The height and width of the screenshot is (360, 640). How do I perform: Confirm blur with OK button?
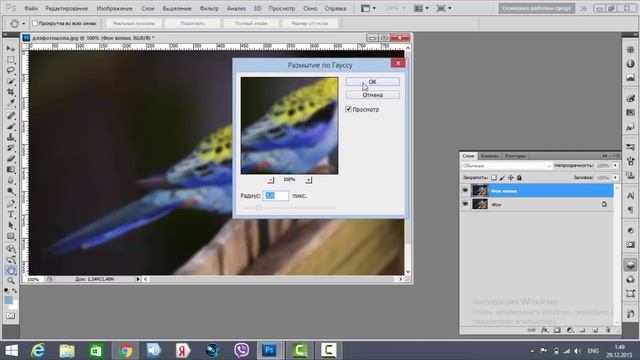372,82
